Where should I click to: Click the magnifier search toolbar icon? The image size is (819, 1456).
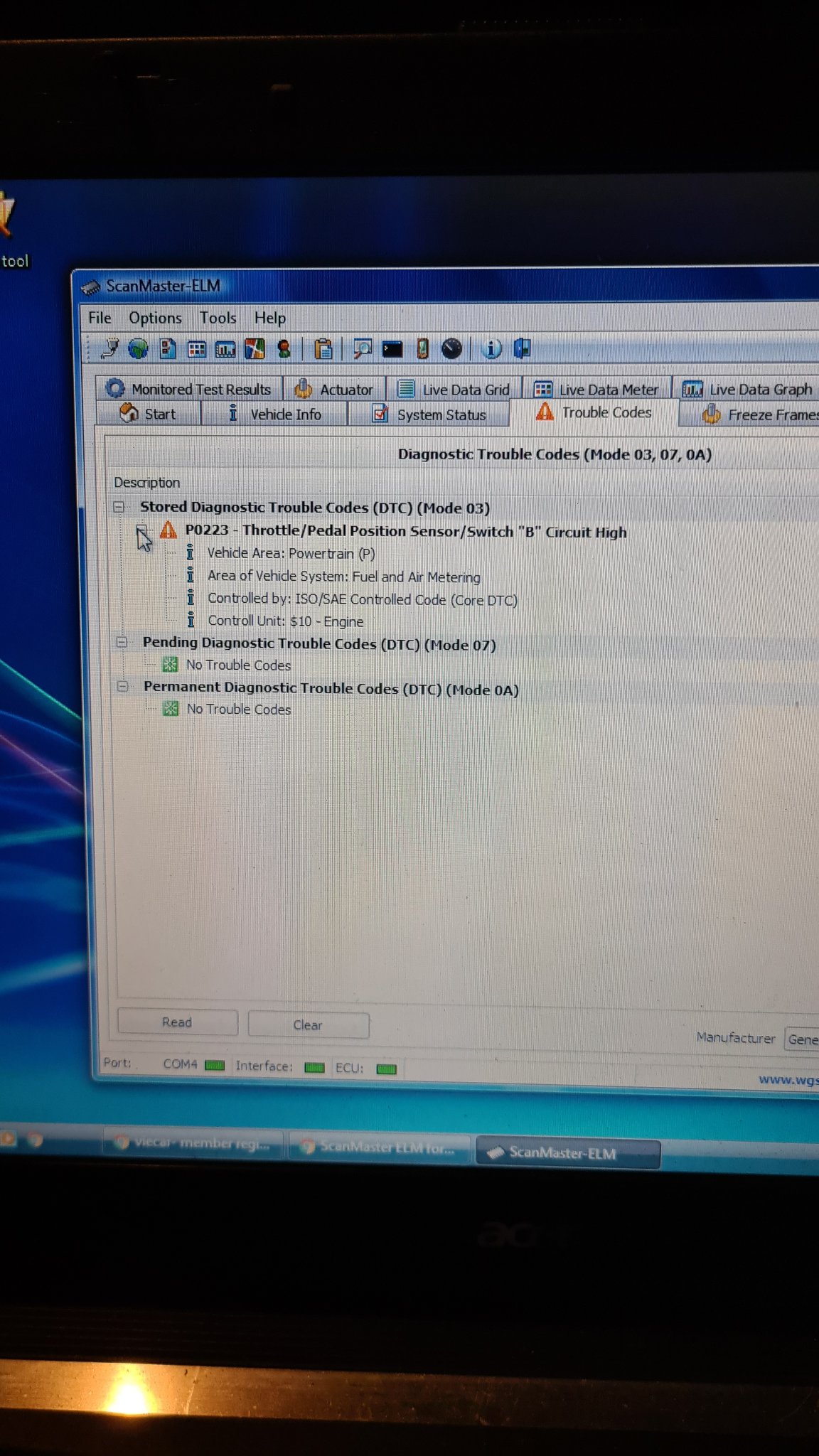pos(363,348)
